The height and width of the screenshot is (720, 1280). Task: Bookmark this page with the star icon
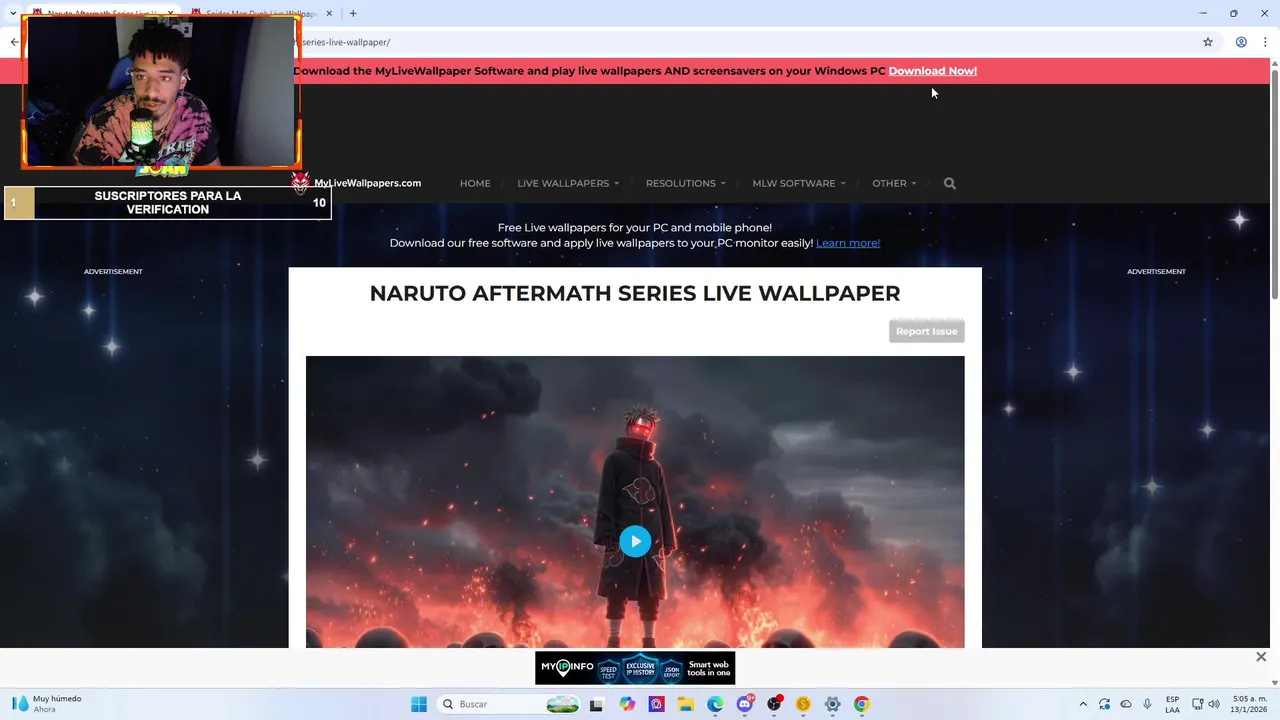[1208, 42]
